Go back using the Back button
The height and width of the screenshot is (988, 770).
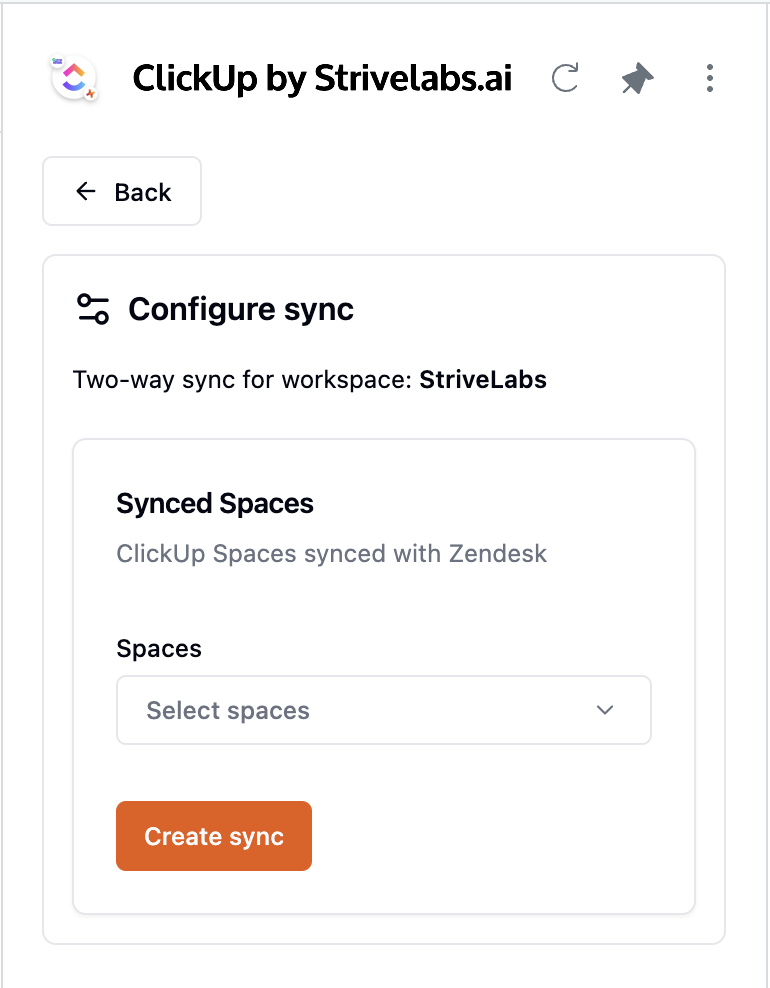tap(122, 192)
